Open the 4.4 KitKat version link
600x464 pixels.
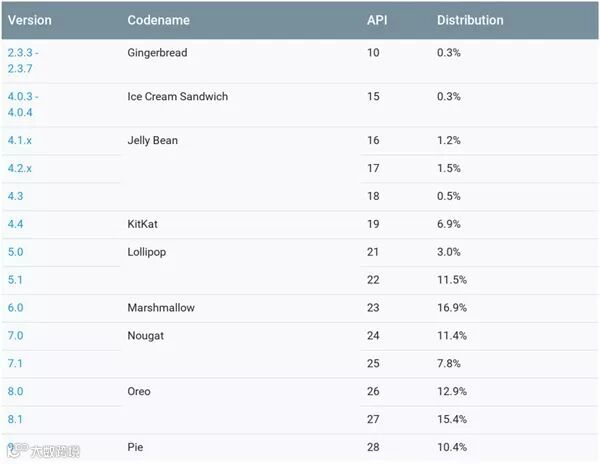(15, 225)
